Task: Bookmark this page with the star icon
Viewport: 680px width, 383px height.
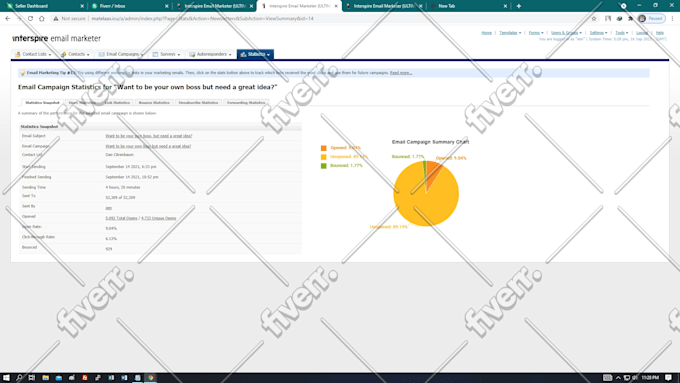Action: 594,19
